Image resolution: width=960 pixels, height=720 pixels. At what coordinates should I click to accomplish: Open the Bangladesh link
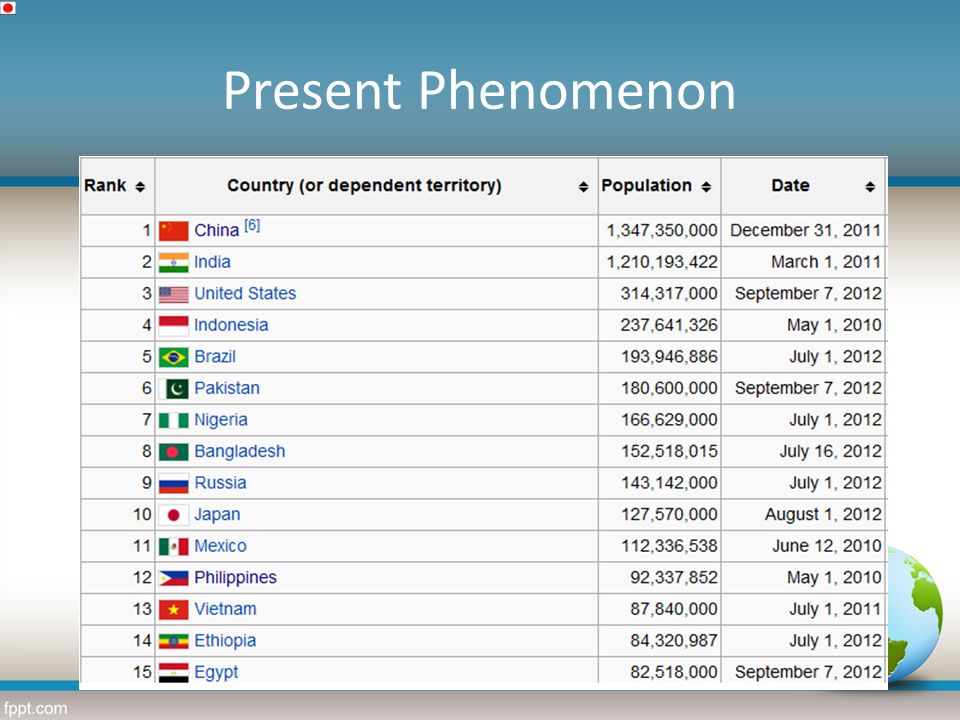click(x=239, y=452)
